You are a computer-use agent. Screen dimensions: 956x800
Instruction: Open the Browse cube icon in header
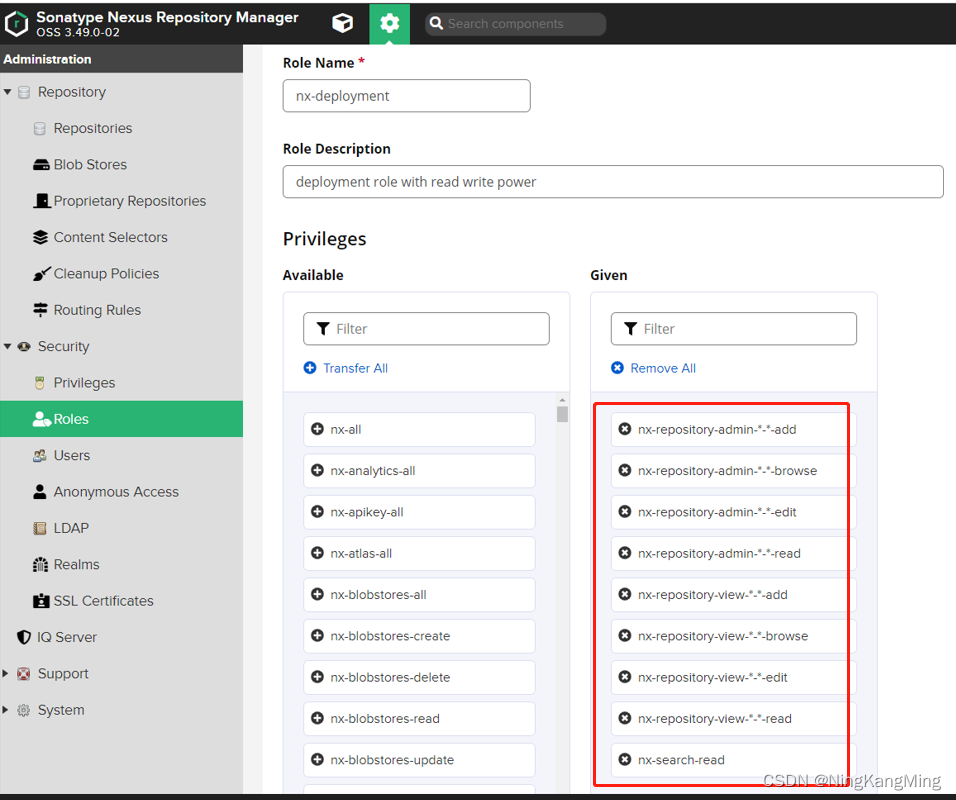(x=342, y=23)
